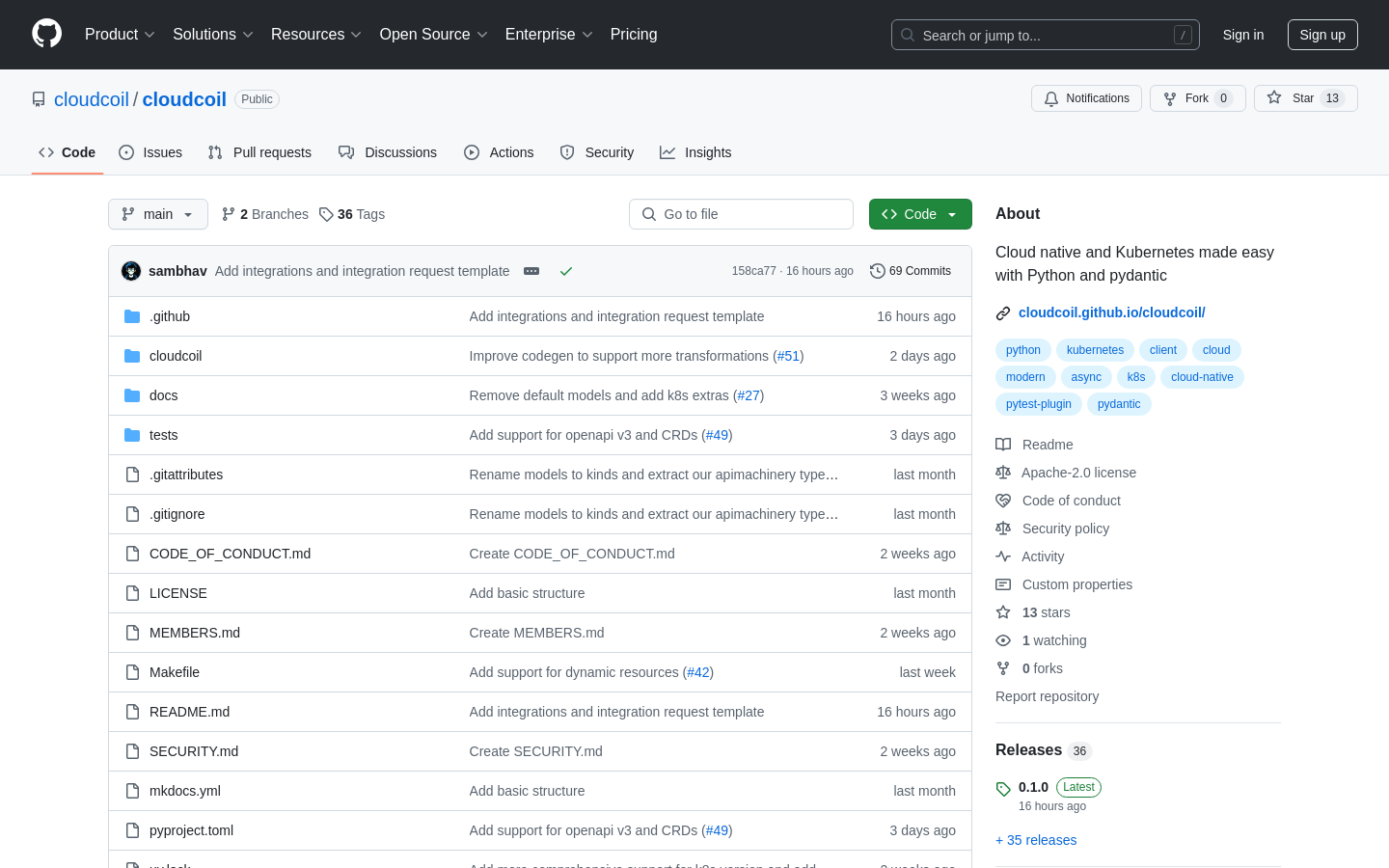Open pull request #51 link
This screenshot has width=1389, height=868.
point(789,356)
